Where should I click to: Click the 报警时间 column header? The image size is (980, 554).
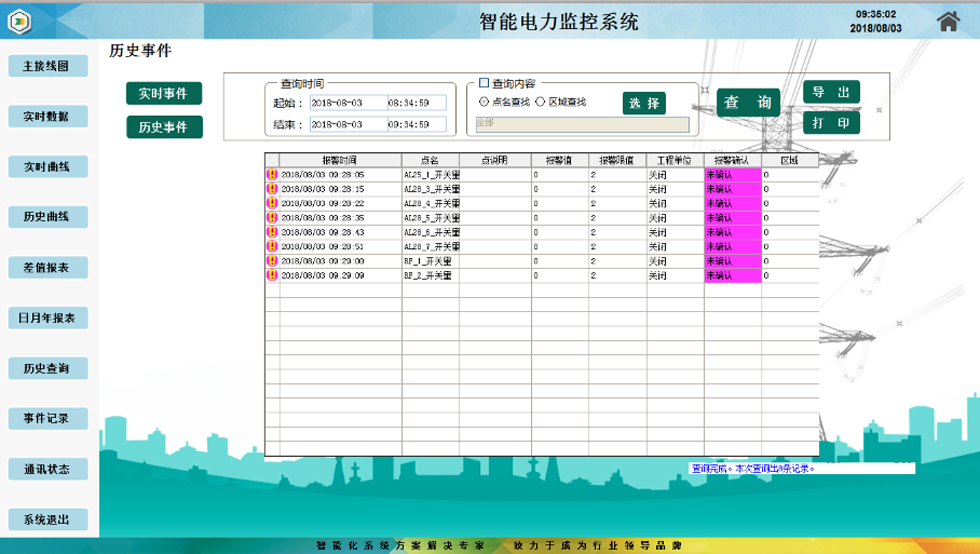340,159
